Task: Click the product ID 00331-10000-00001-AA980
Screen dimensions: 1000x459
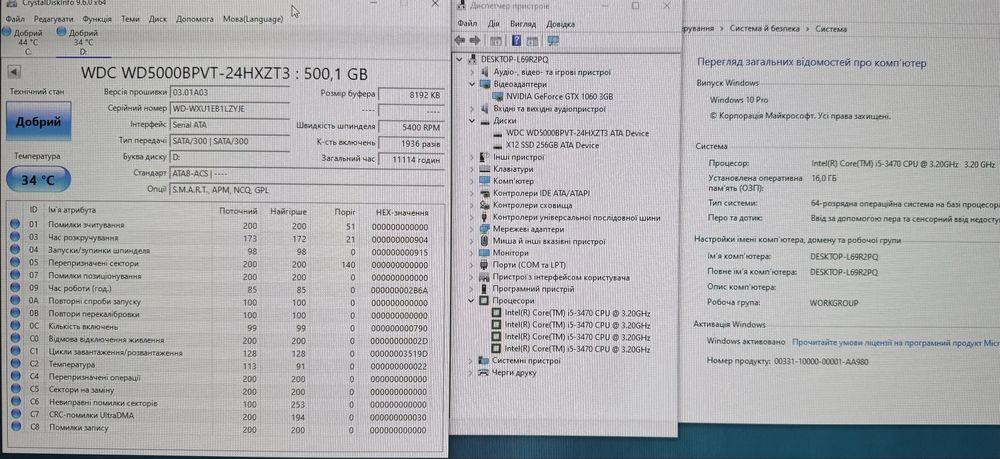Action: 821,361
